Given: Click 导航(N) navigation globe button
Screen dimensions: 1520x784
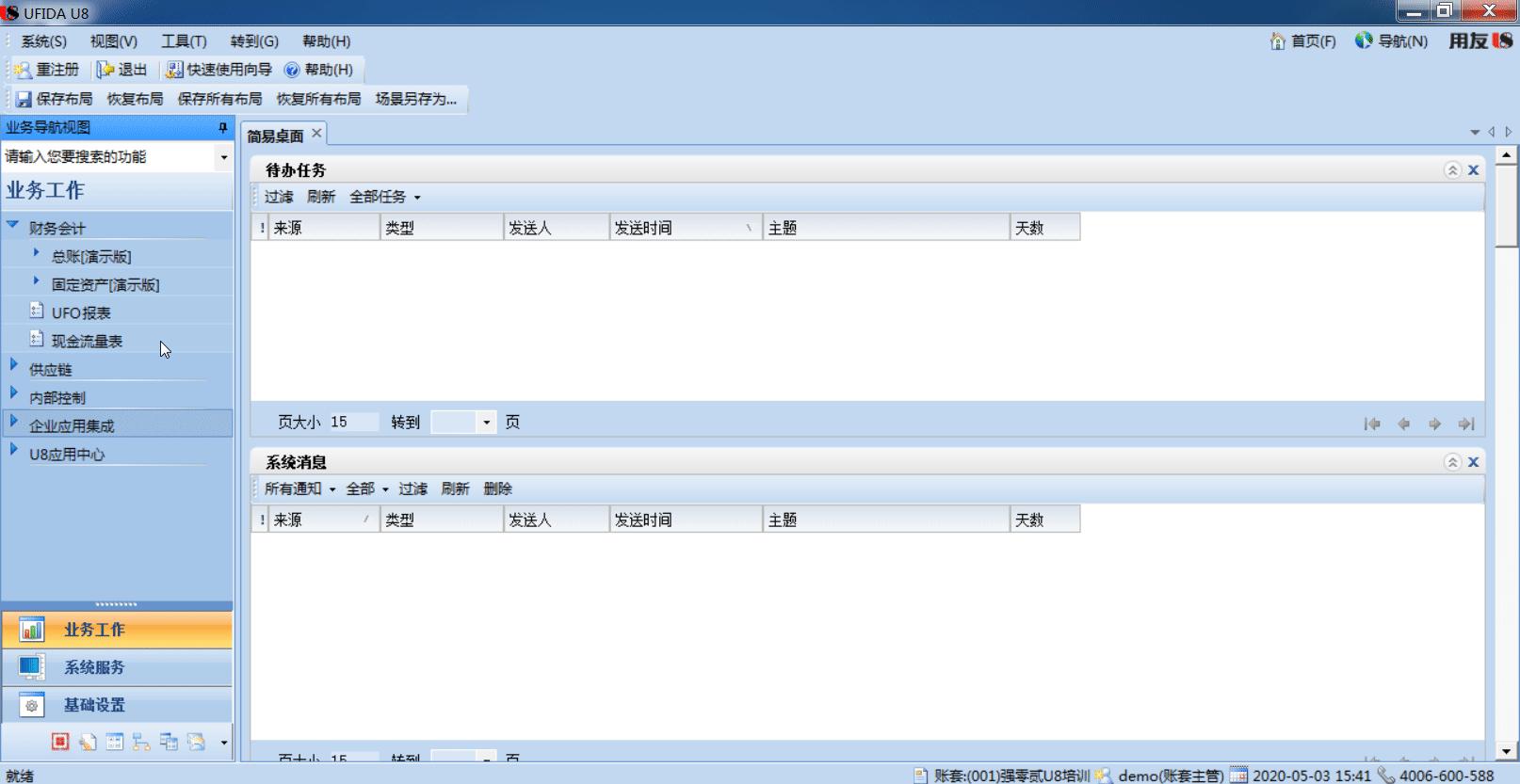Looking at the screenshot, I should (1392, 41).
